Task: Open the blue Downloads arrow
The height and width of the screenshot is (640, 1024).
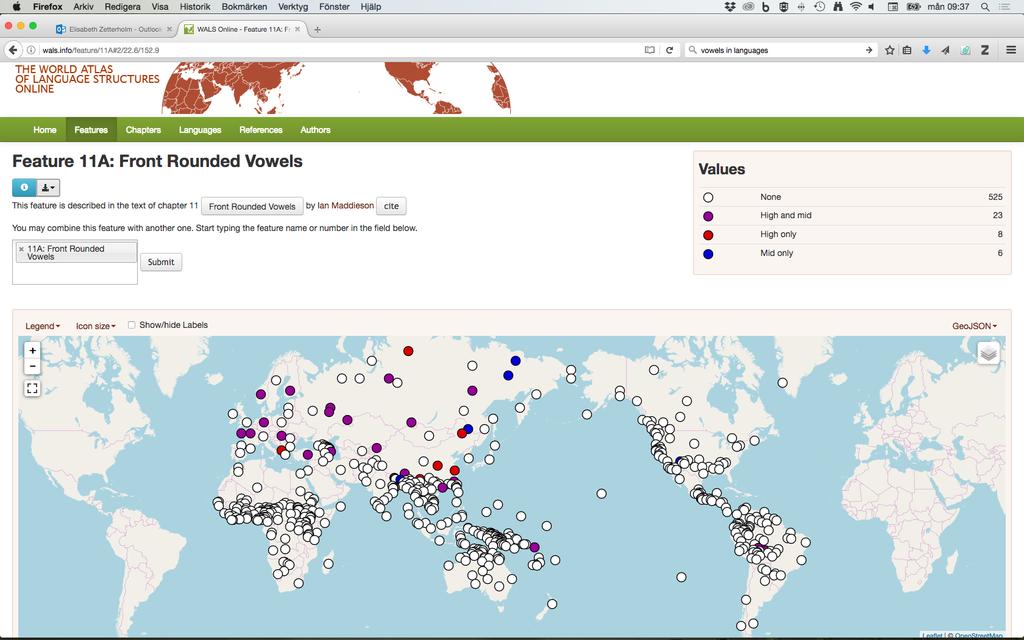Action: [x=926, y=50]
